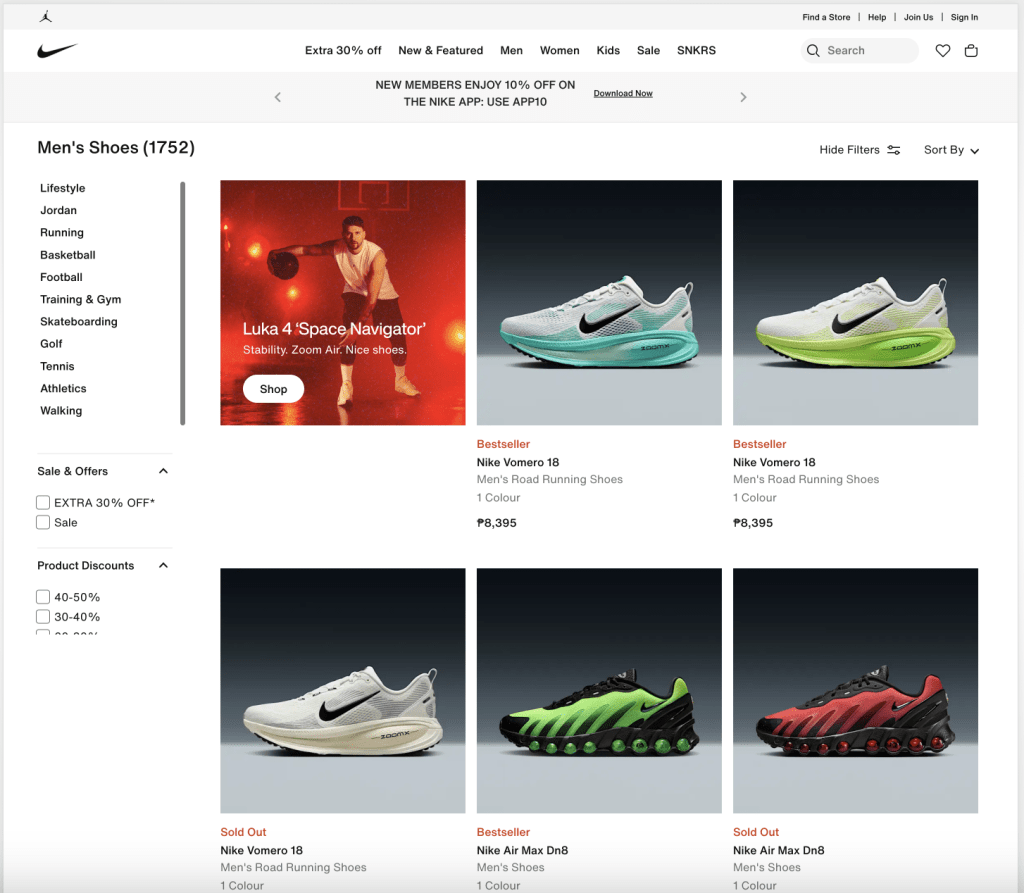Open the Women menu
The height and width of the screenshot is (893, 1024).
coord(560,50)
